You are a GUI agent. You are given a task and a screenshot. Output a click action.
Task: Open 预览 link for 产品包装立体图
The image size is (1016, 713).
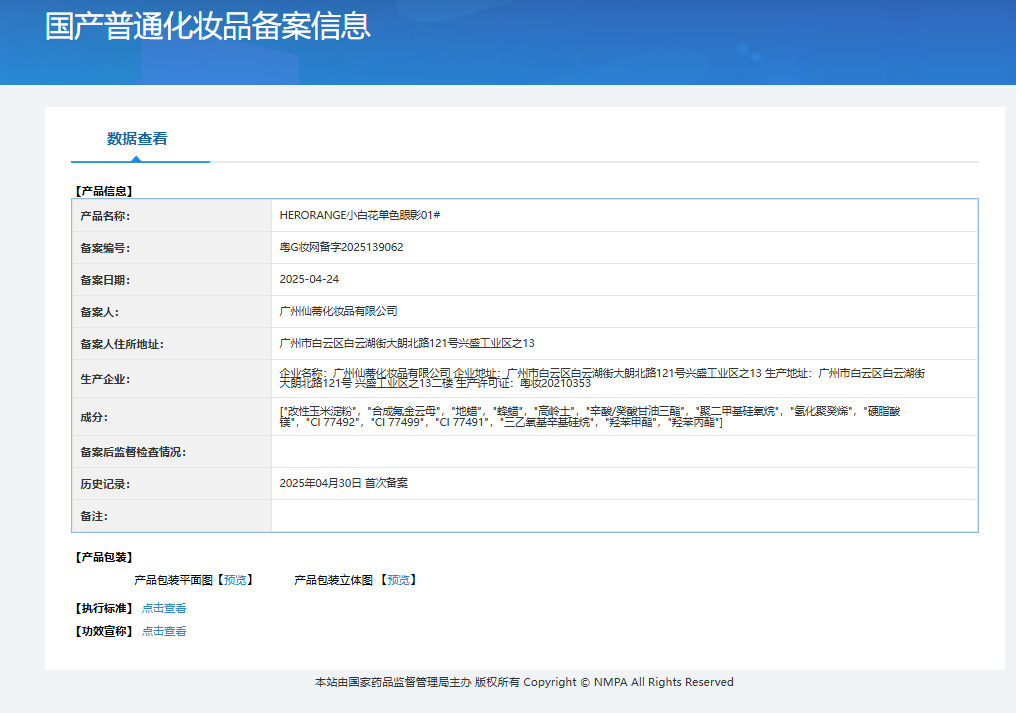coord(398,580)
